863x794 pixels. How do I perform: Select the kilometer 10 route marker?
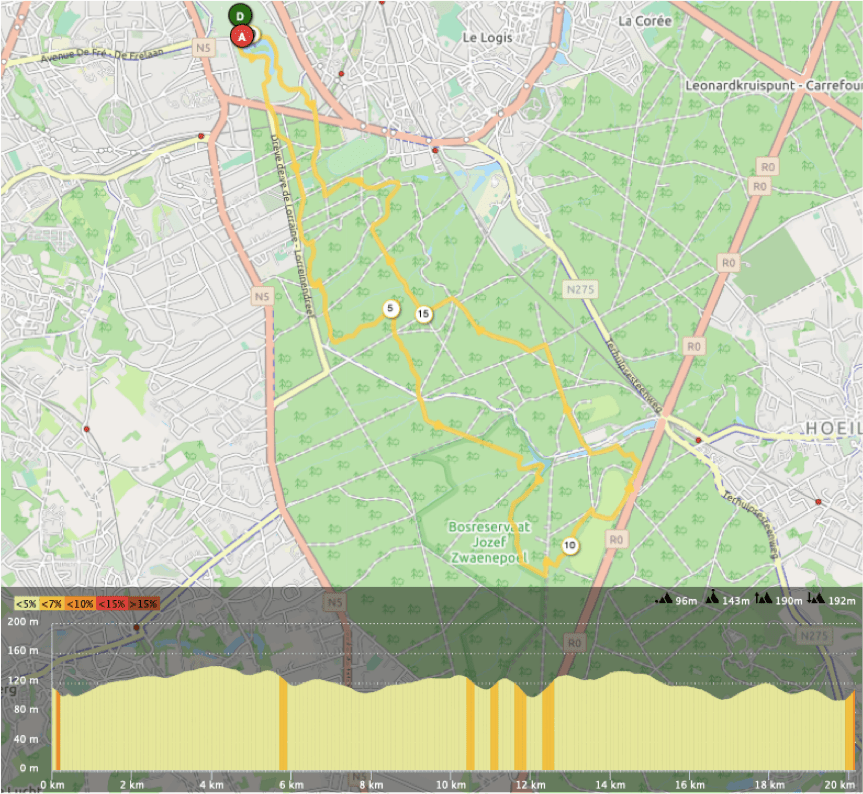[569, 546]
